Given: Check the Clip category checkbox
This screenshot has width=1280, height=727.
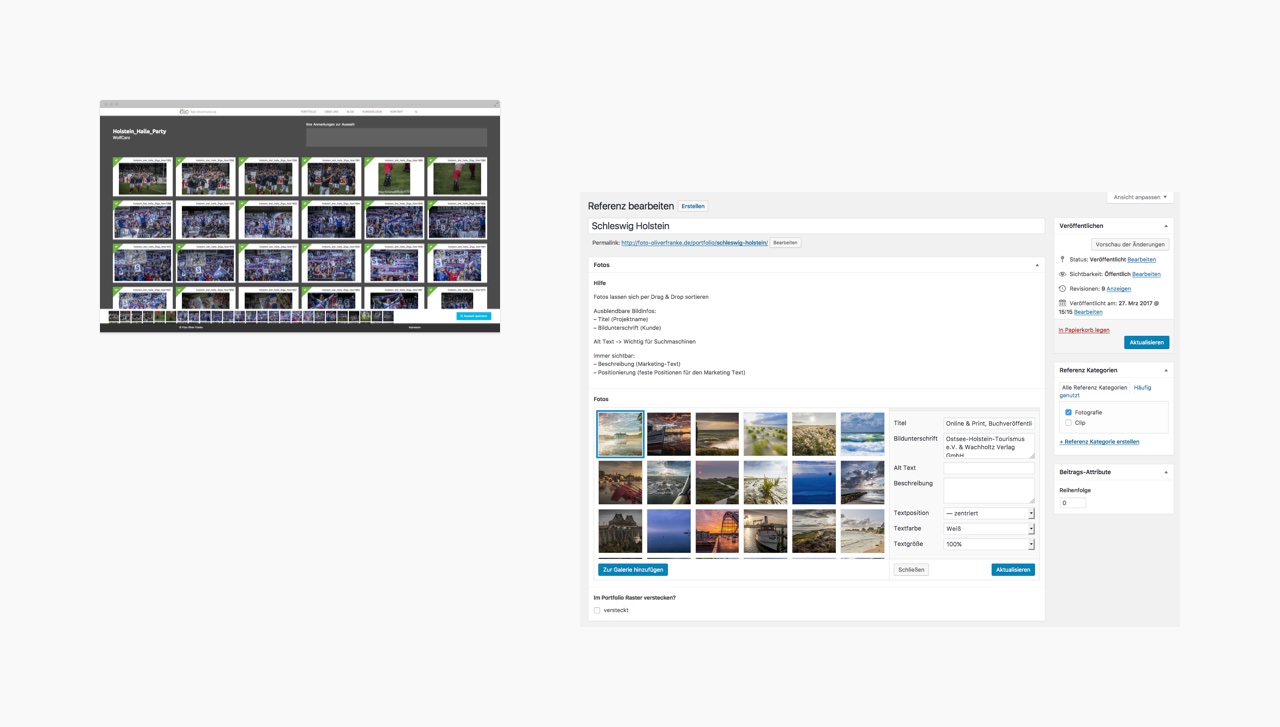Looking at the screenshot, I should pos(1068,423).
